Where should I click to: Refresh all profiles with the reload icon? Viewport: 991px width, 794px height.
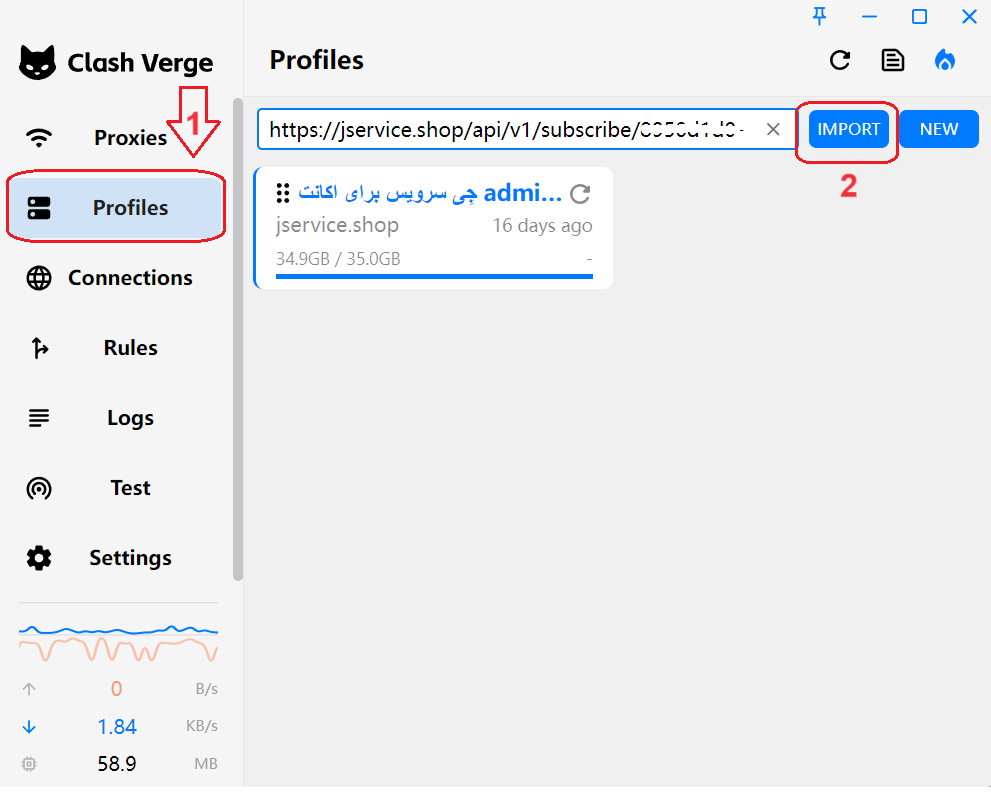point(840,60)
